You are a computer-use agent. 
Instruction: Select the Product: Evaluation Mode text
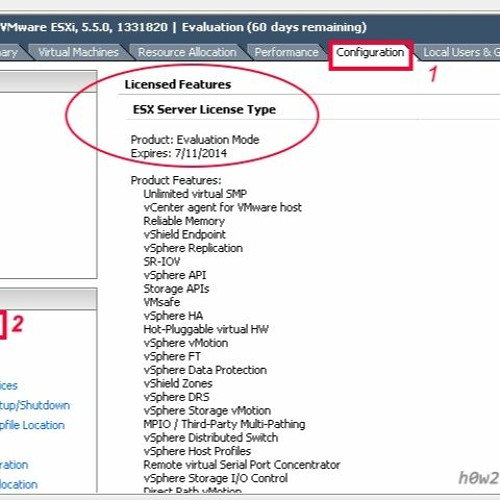tap(195, 140)
